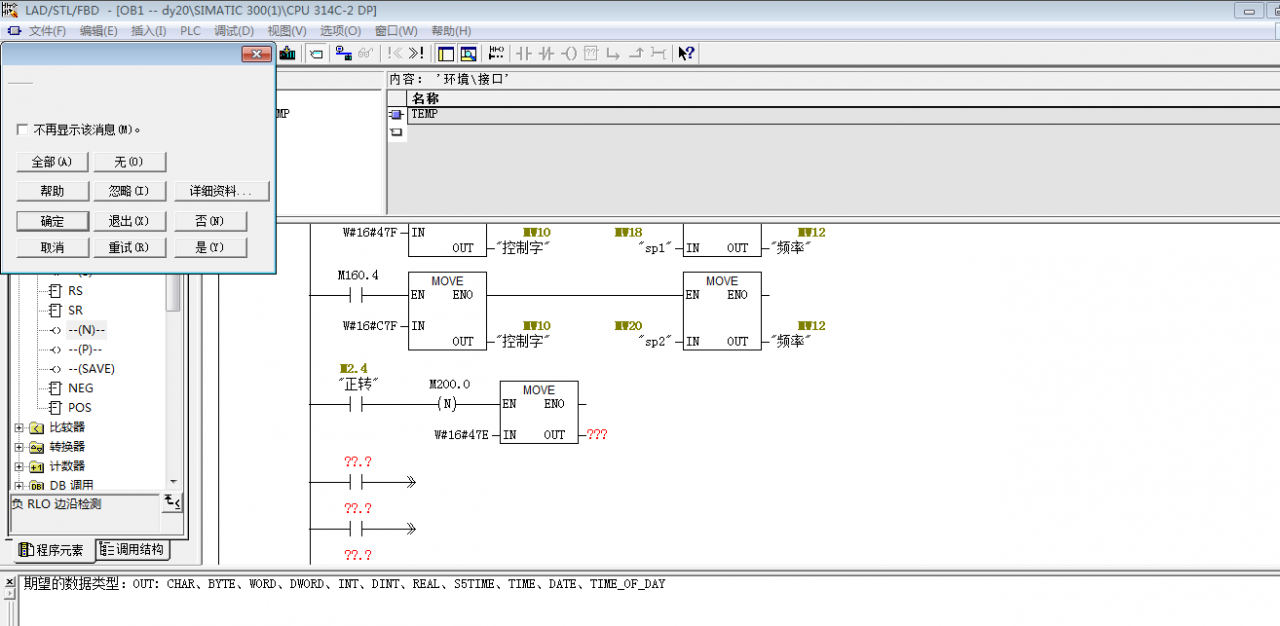
Task: Click the 否(N) button
Action: (x=210, y=221)
